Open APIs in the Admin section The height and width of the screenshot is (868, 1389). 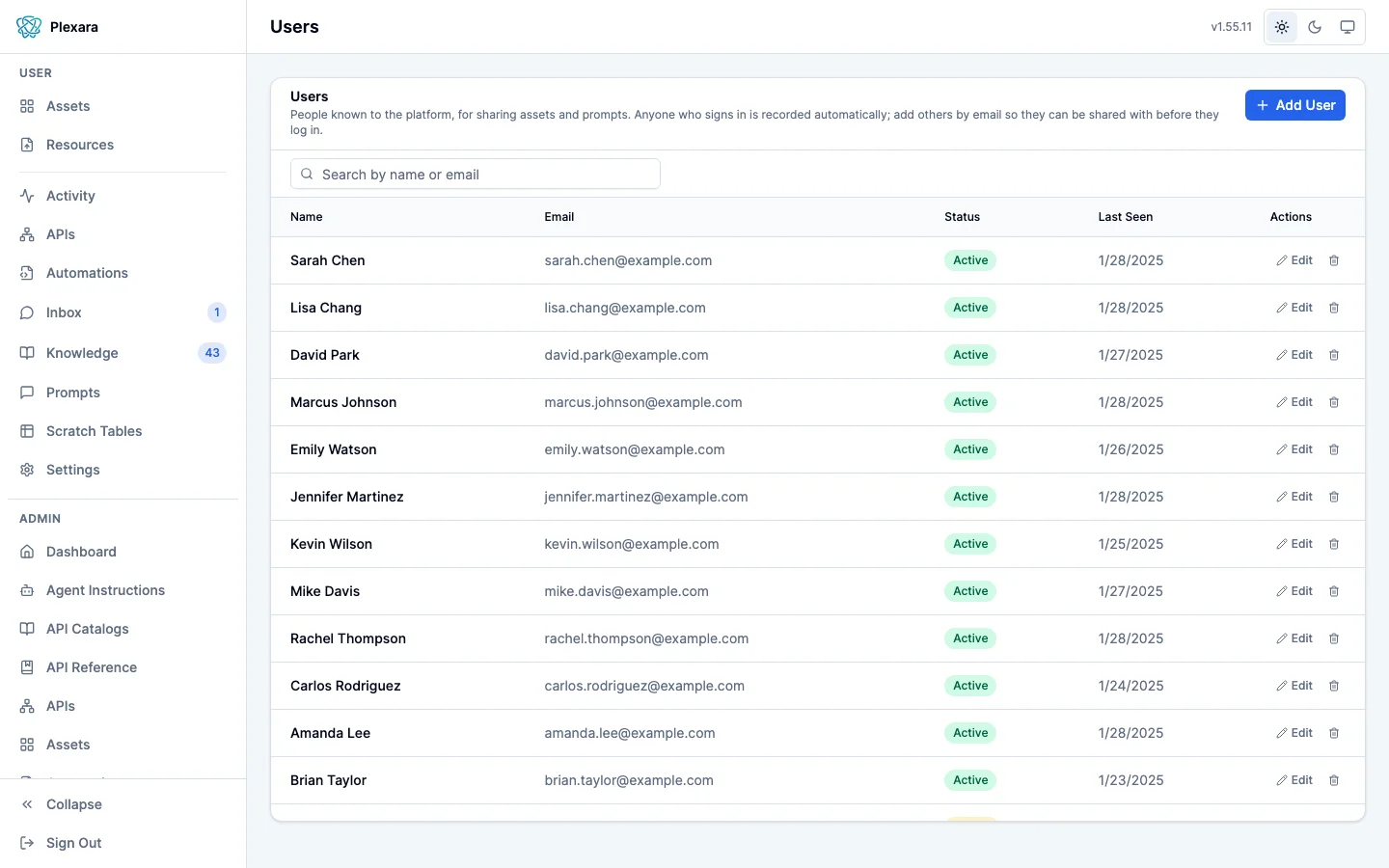[123, 706]
